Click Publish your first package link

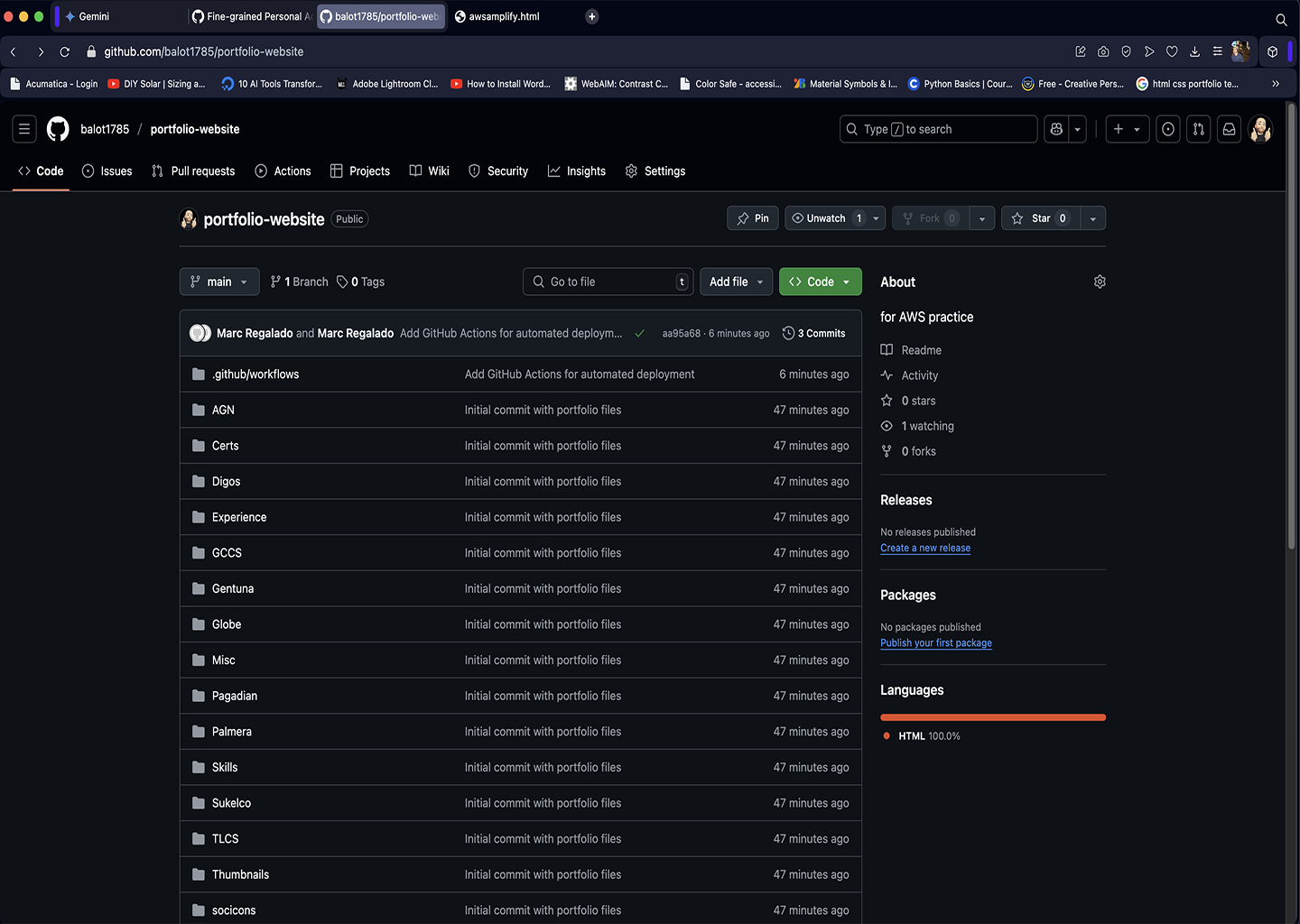pos(935,643)
